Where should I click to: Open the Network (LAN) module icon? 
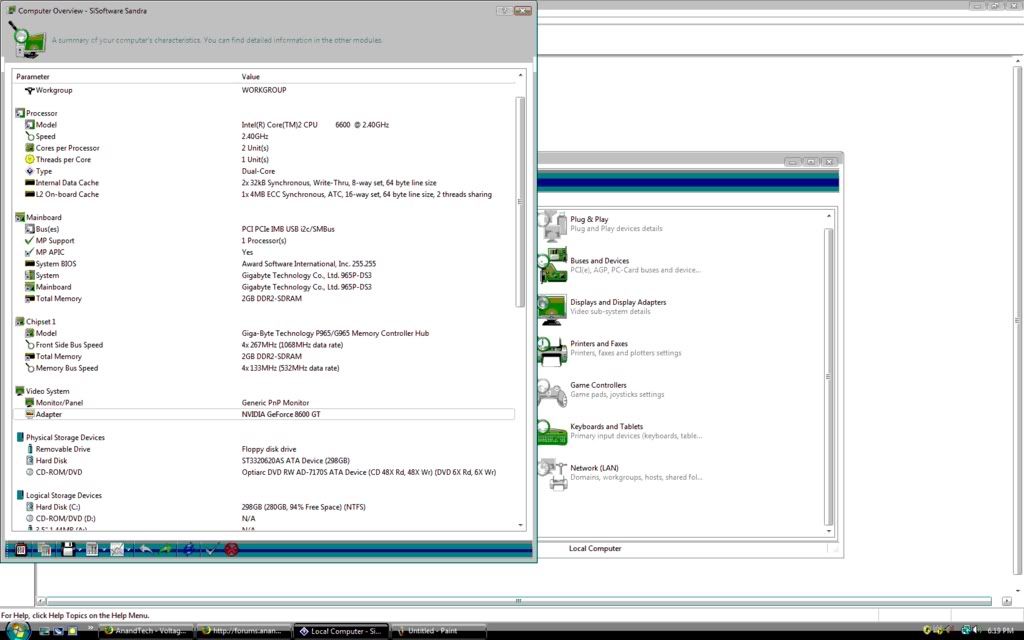552,473
